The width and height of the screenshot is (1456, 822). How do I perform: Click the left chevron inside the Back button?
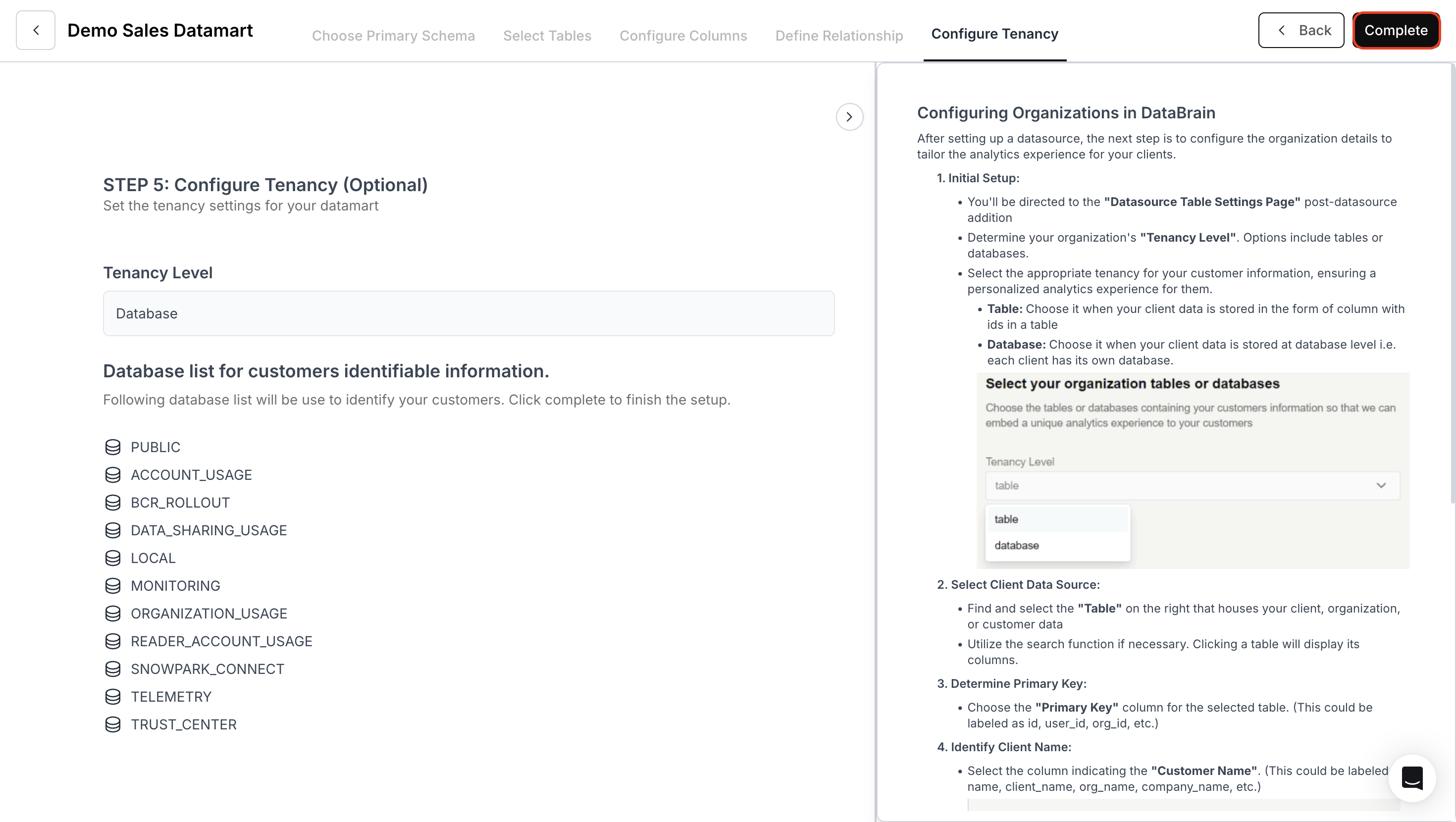1281,30
